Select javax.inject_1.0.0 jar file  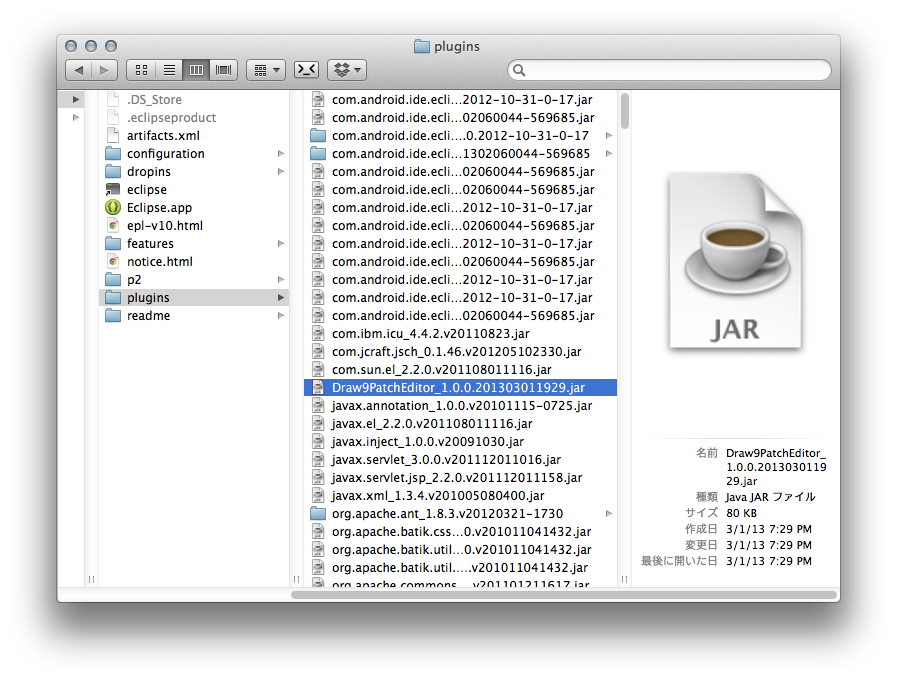(x=427, y=442)
